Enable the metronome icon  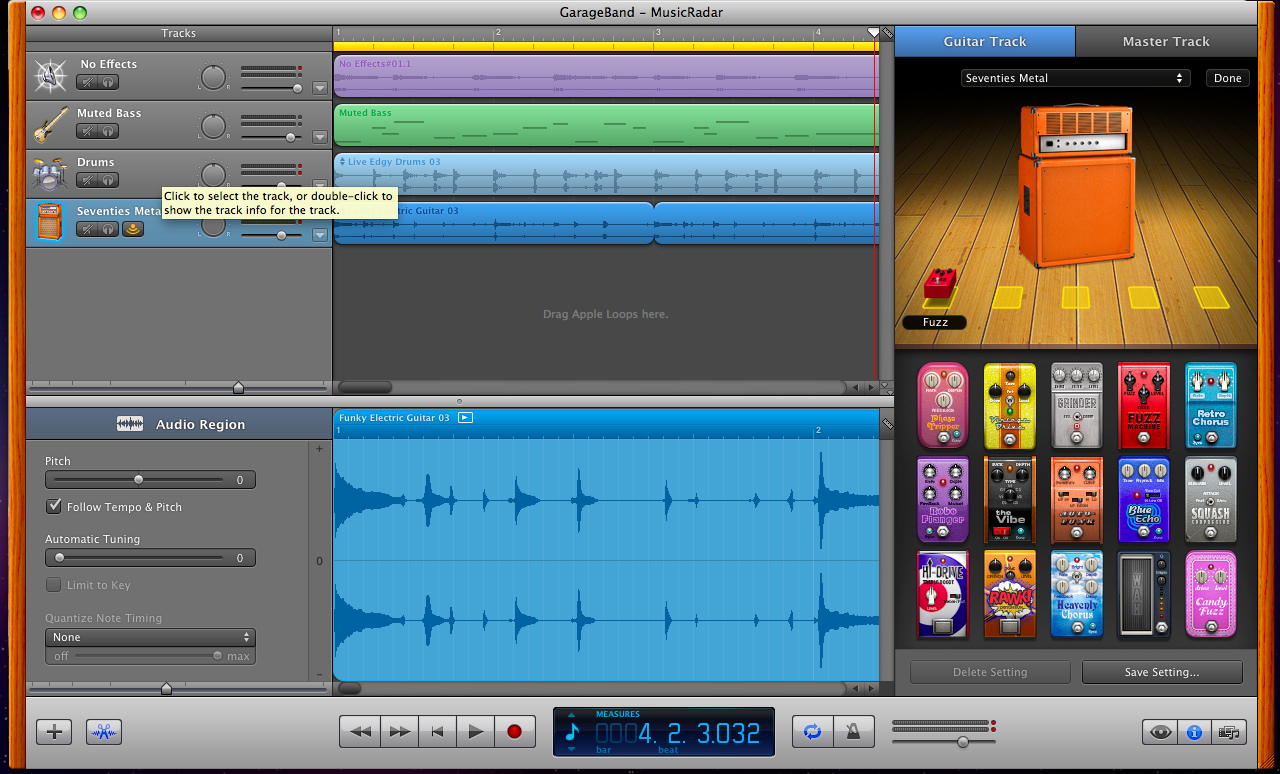pos(853,731)
